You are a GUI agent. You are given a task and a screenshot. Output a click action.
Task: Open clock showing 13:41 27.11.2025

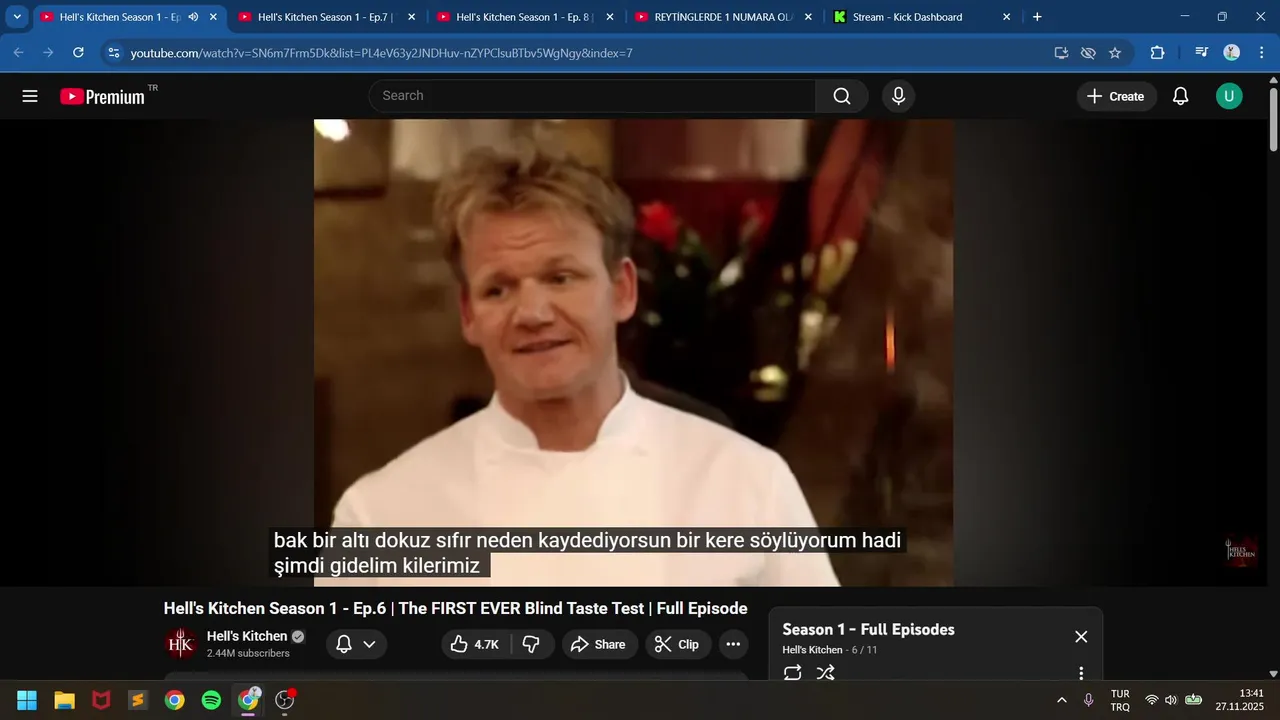[1240, 700]
